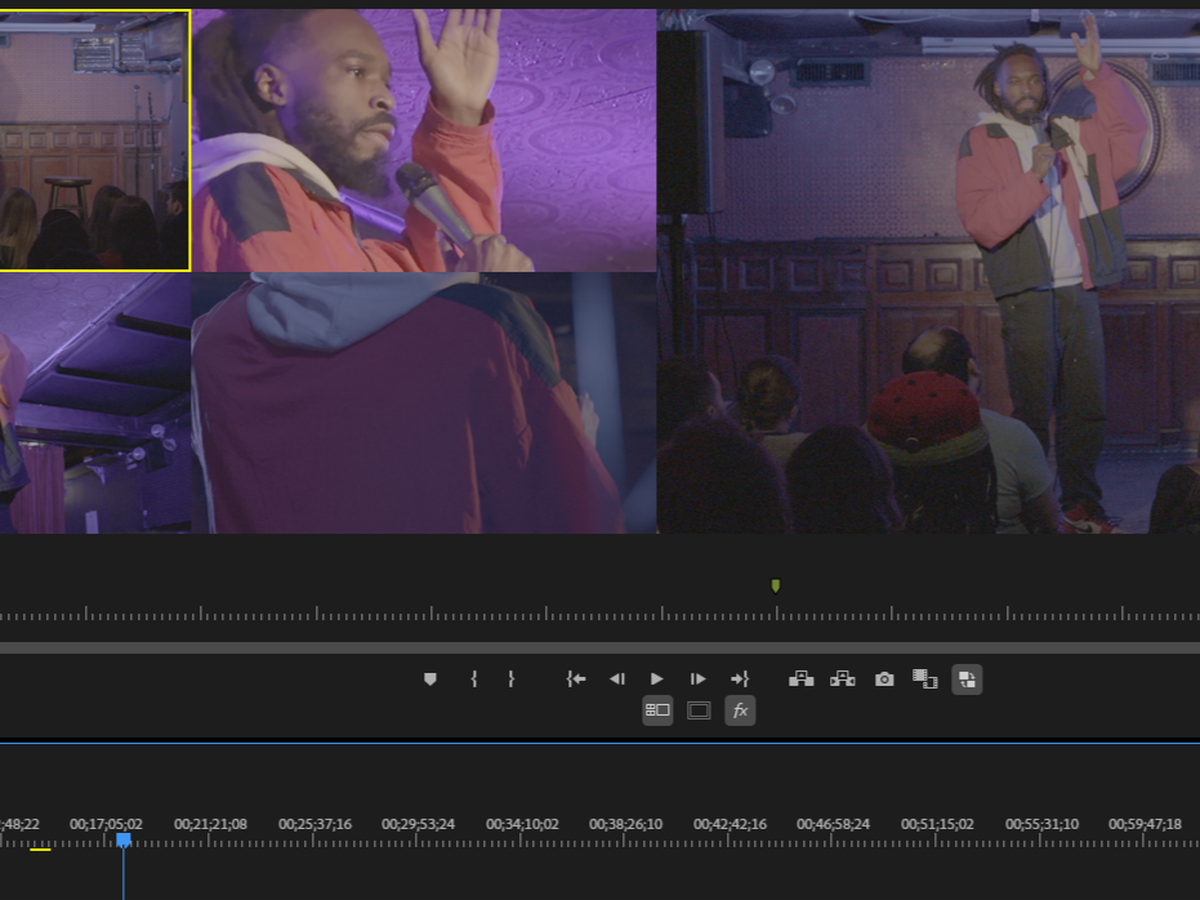Step forward one frame
The height and width of the screenshot is (900, 1200).
698,679
